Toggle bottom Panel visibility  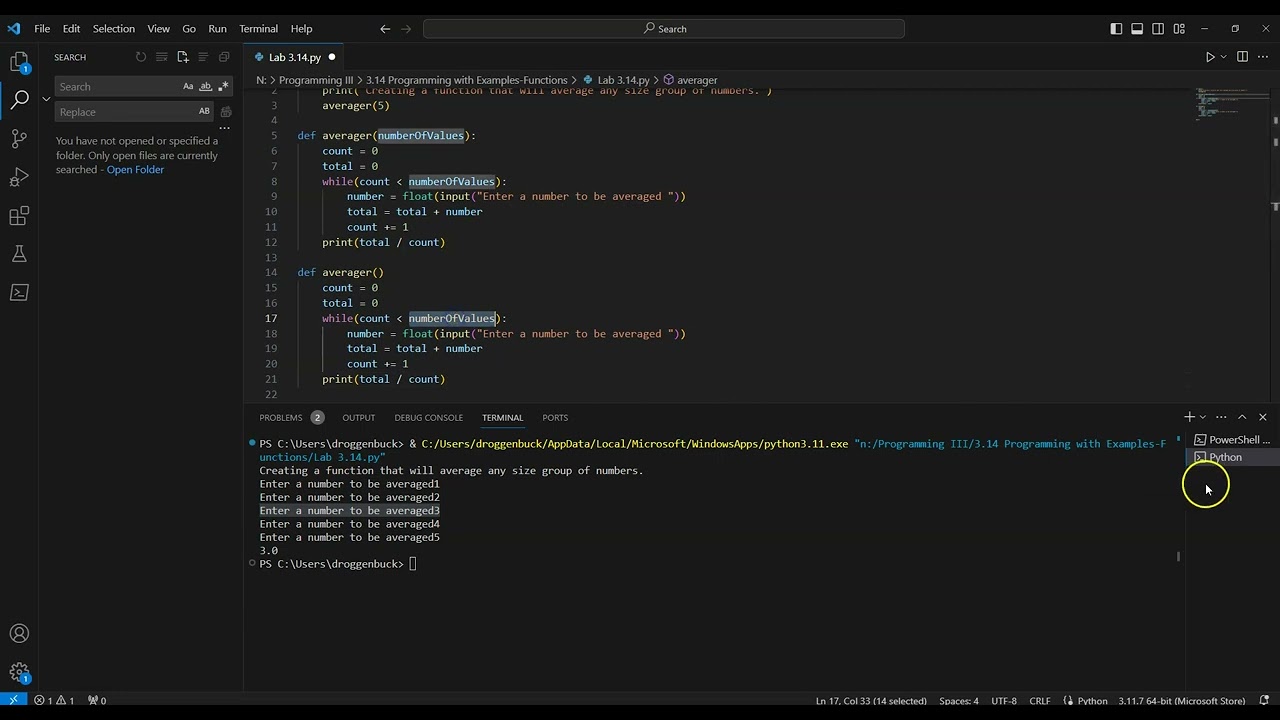tap(1137, 29)
